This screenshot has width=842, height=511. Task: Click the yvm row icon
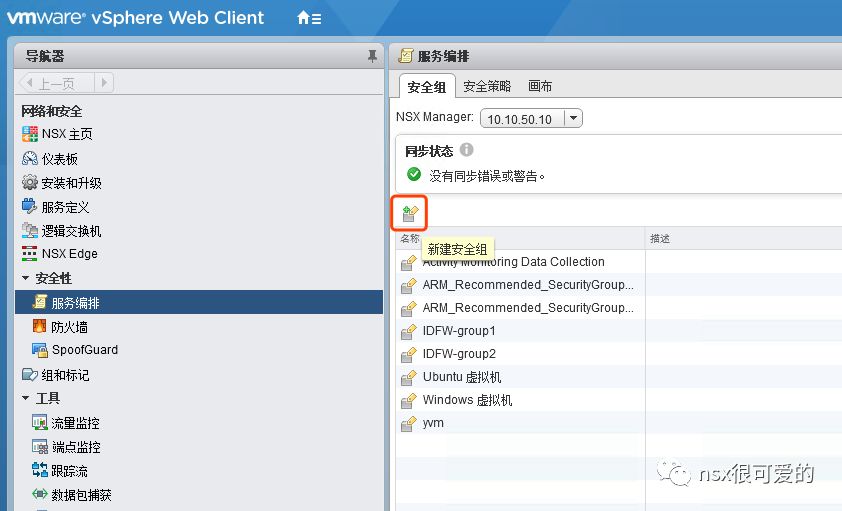coord(409,424)
